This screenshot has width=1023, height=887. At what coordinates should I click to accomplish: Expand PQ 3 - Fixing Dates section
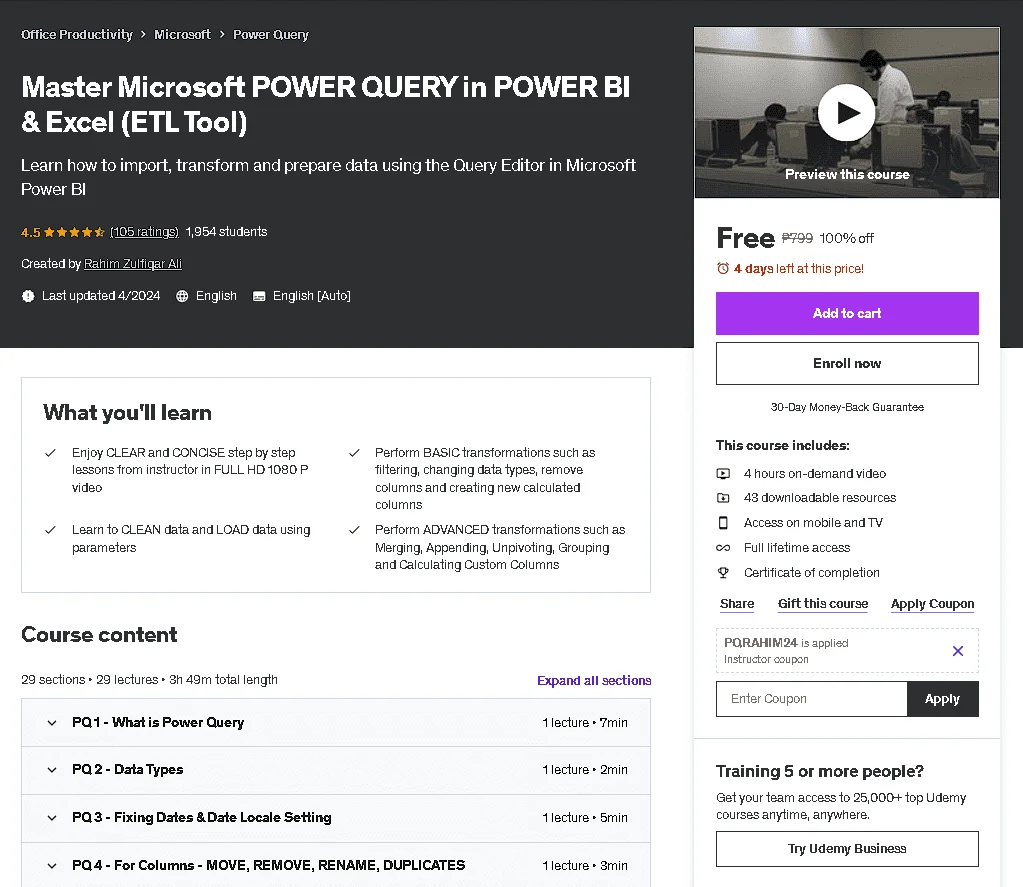tap(336, 818)
